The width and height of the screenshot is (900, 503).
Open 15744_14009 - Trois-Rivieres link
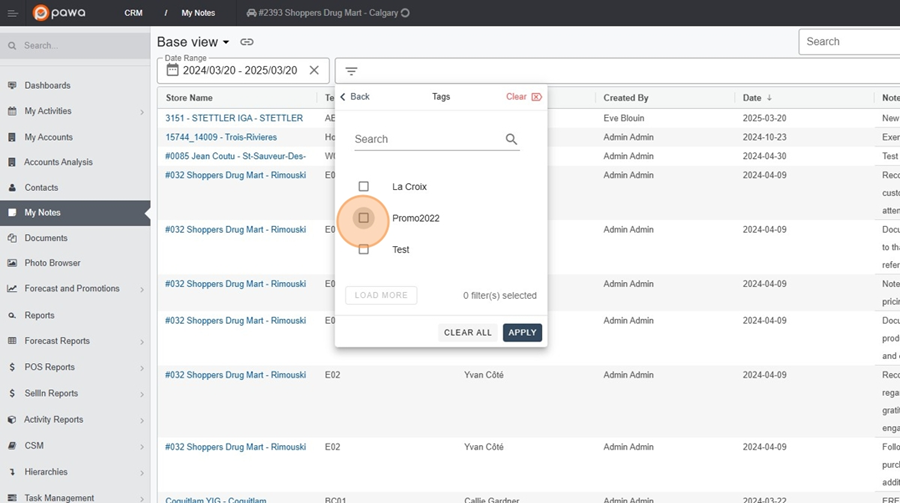pos(221,137)
